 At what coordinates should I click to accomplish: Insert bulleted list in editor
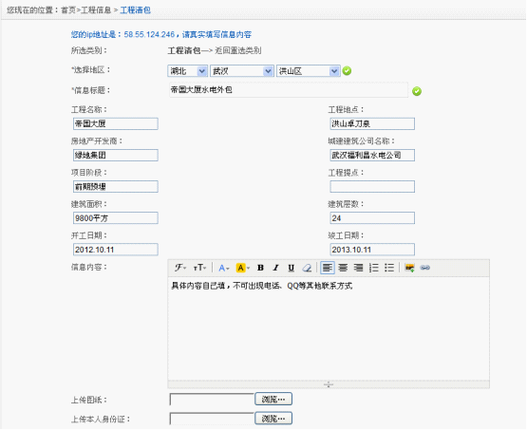(389, 268)
